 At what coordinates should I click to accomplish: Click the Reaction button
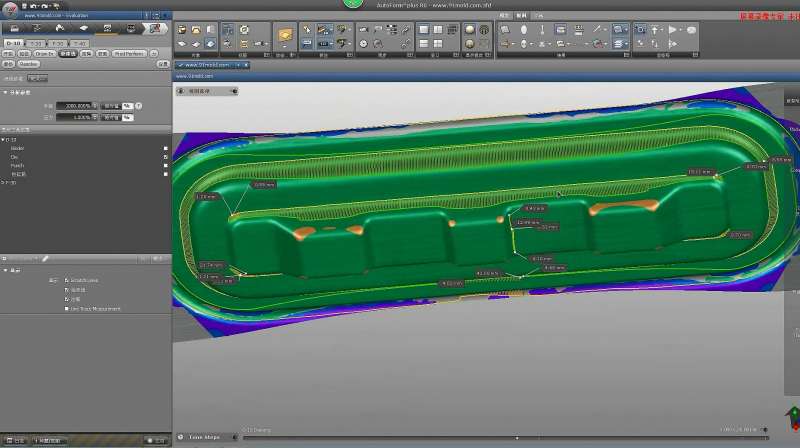(x=29, y=62)
